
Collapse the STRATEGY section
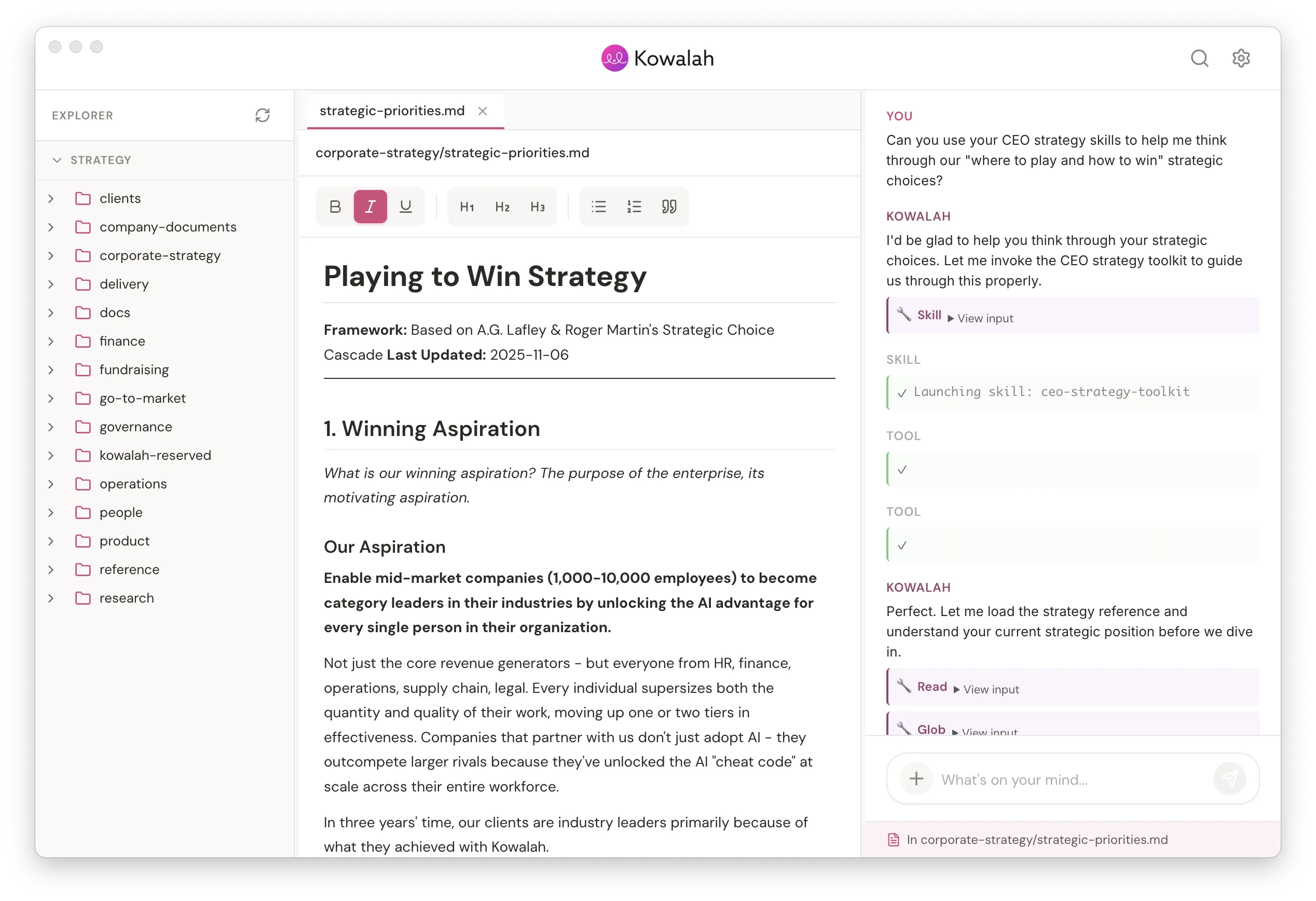point(57,160)
